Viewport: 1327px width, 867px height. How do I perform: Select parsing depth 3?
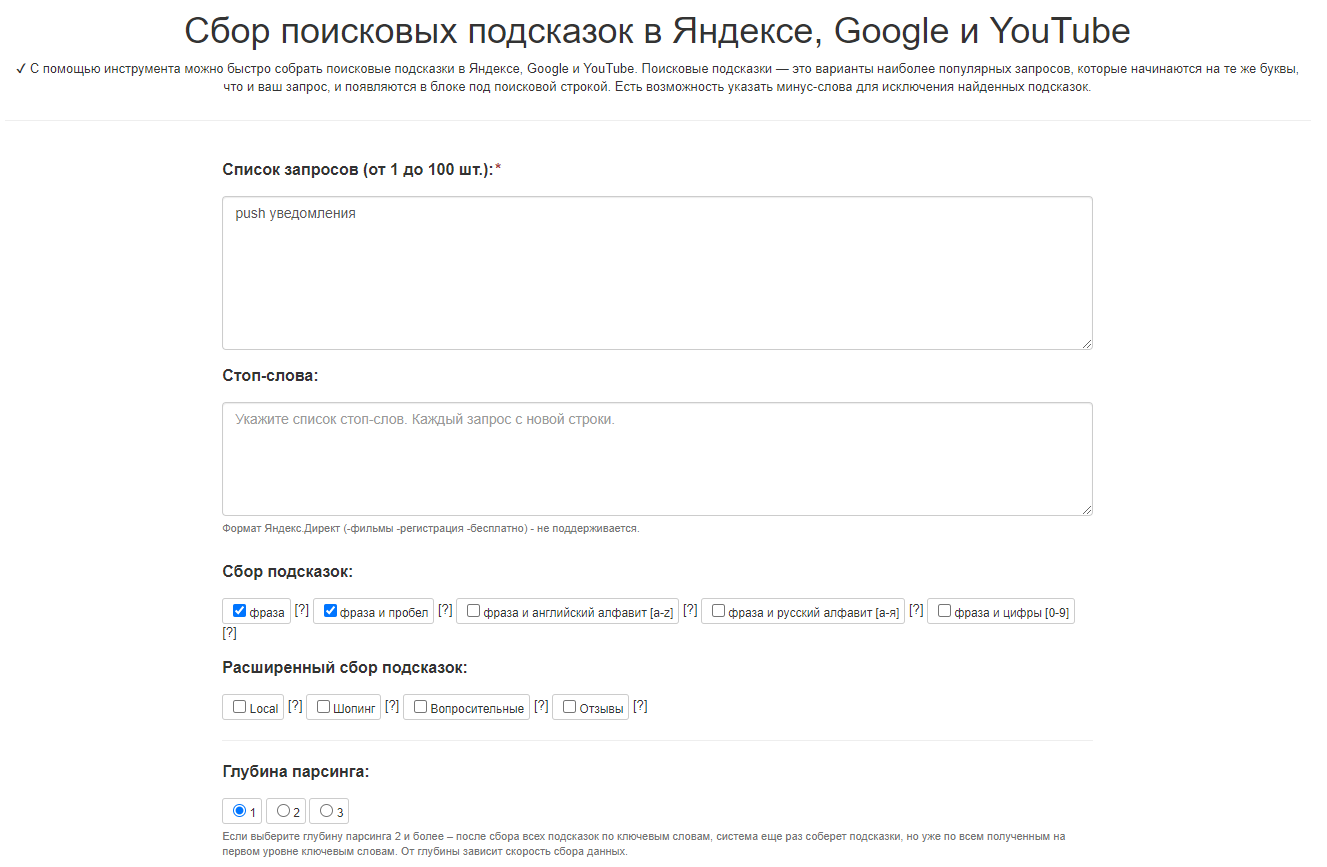pyautogui.click(x=326, y=811)
